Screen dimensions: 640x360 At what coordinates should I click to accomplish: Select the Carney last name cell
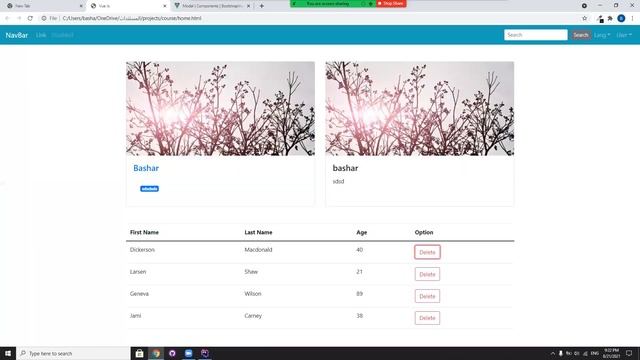(x=253, y=316)
